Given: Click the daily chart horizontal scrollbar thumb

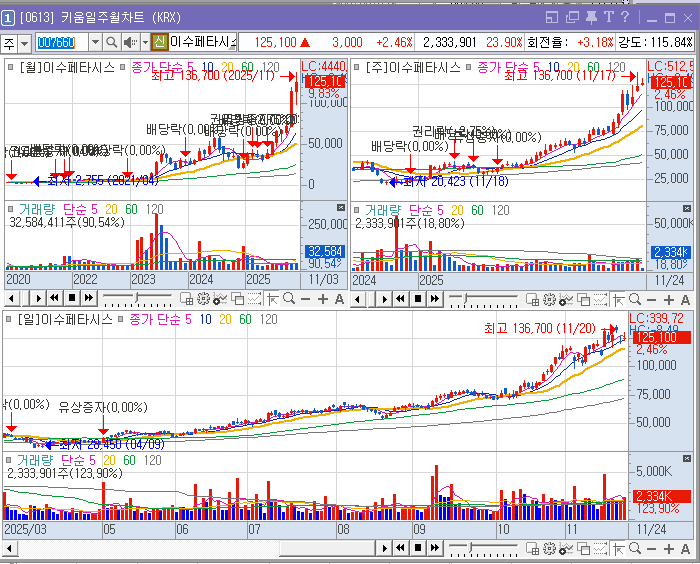Looking at the screenshot, I should click(327, 548).
